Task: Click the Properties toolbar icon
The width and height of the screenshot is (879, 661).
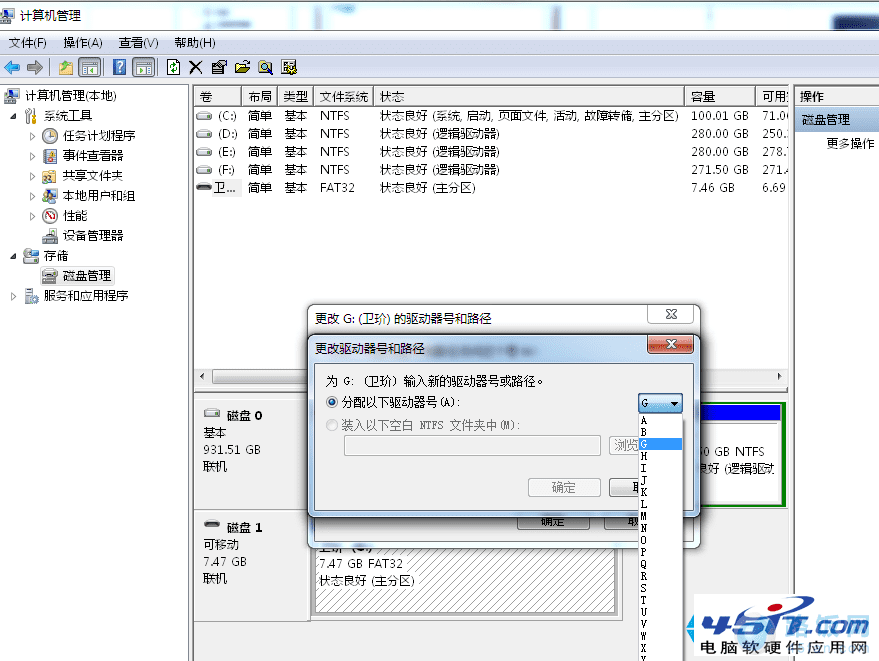Action: point(219,67)
